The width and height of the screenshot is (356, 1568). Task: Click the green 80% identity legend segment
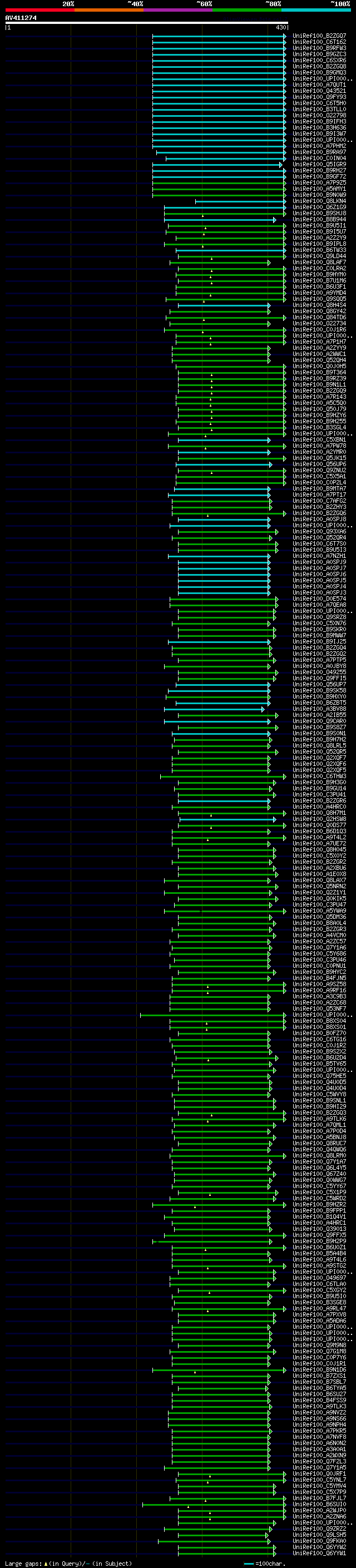click(x=247, y=10)
